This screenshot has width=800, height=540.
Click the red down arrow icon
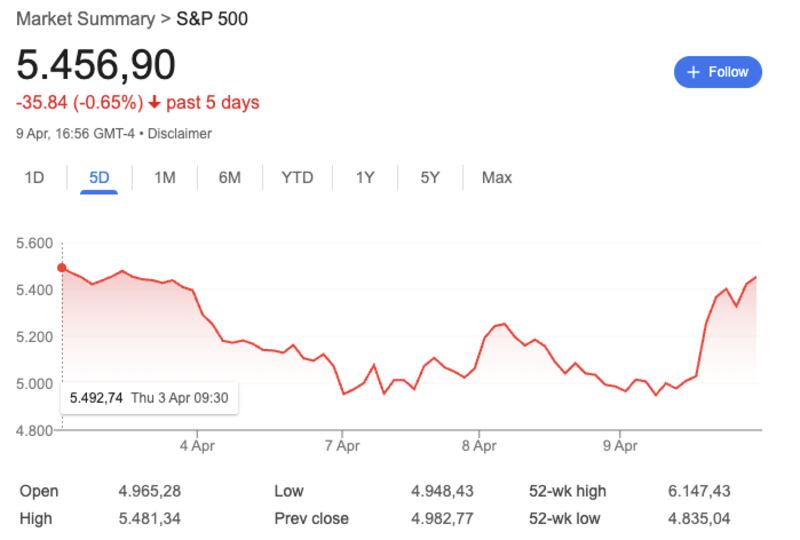(x=155, y=102)
